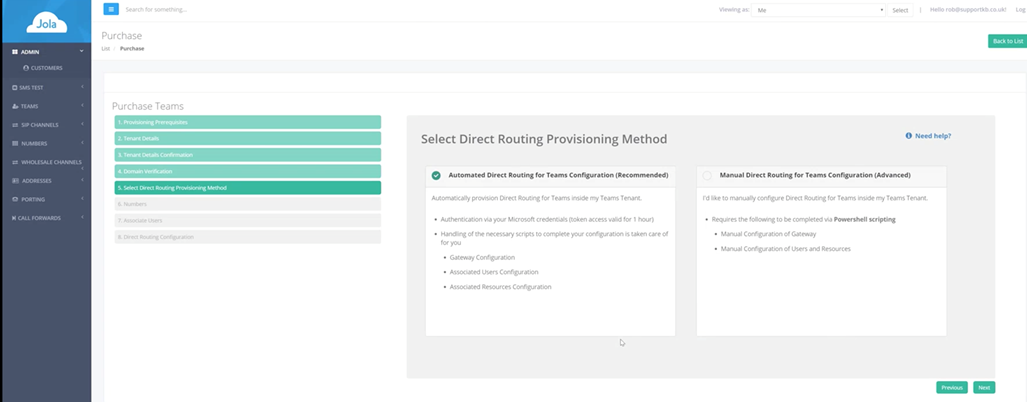Click Associated Resources Configuration bullet
This screenshot has width=1027, height=402.
[500, 287]
